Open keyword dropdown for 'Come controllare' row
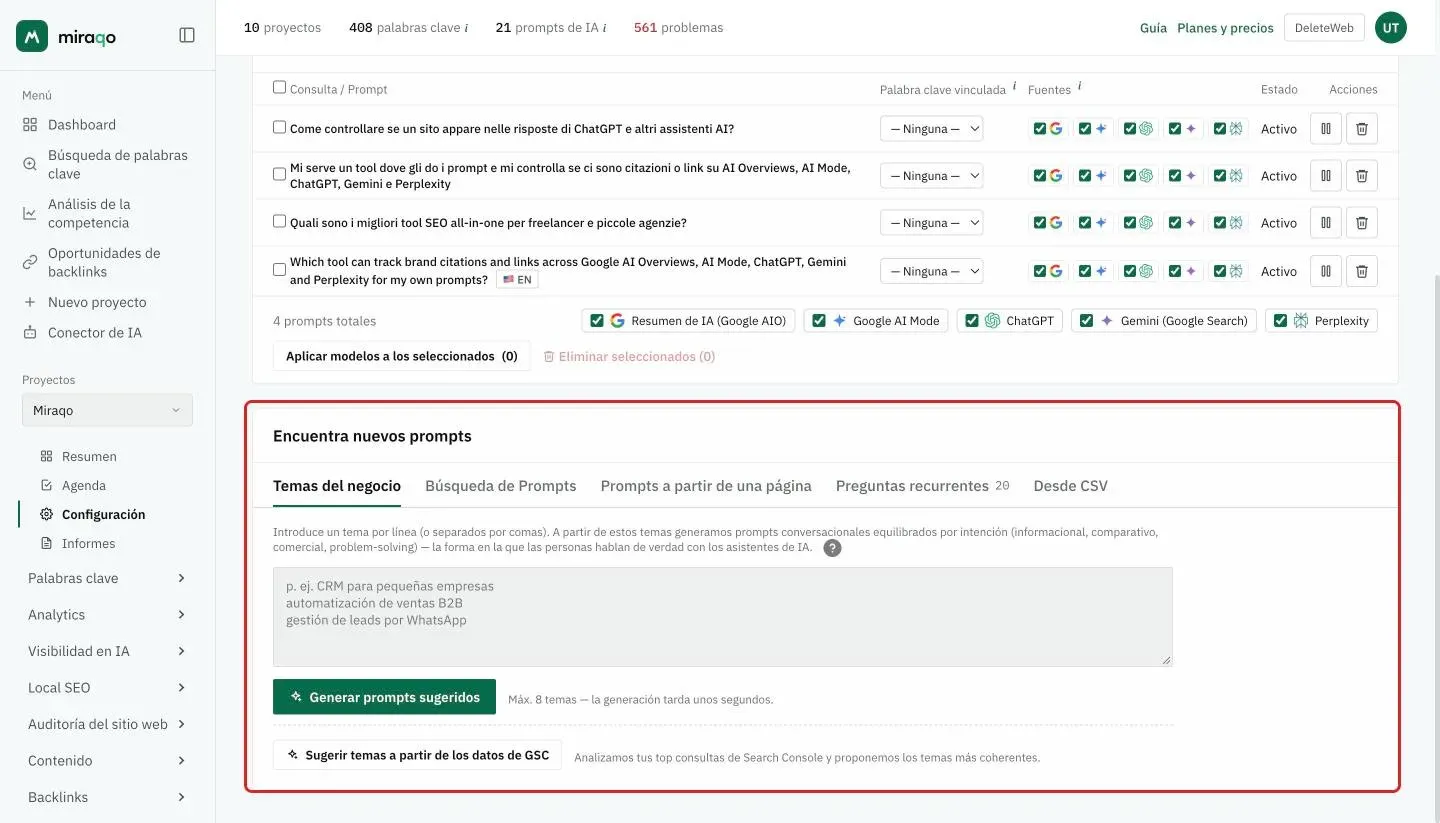1440x823 pixels. point(931,129)
